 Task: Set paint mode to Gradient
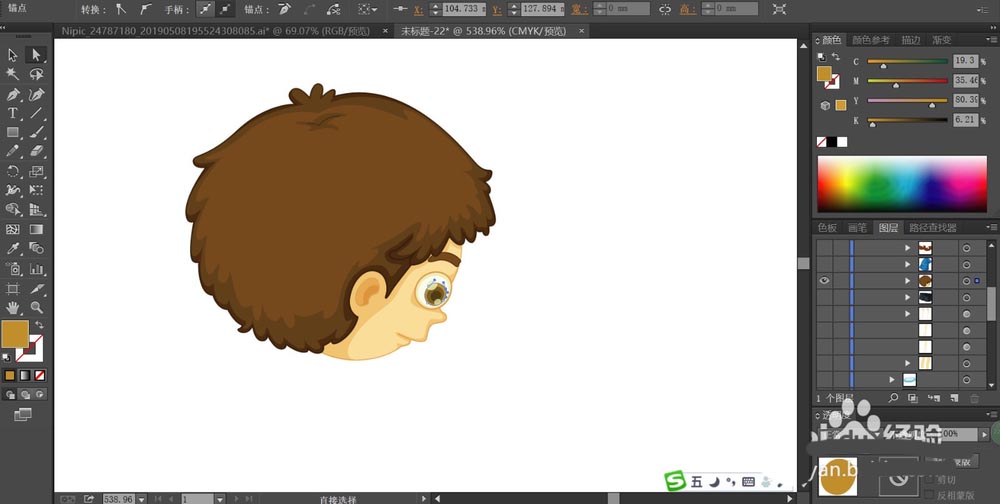pyautogui.click(x=25, y=375)
